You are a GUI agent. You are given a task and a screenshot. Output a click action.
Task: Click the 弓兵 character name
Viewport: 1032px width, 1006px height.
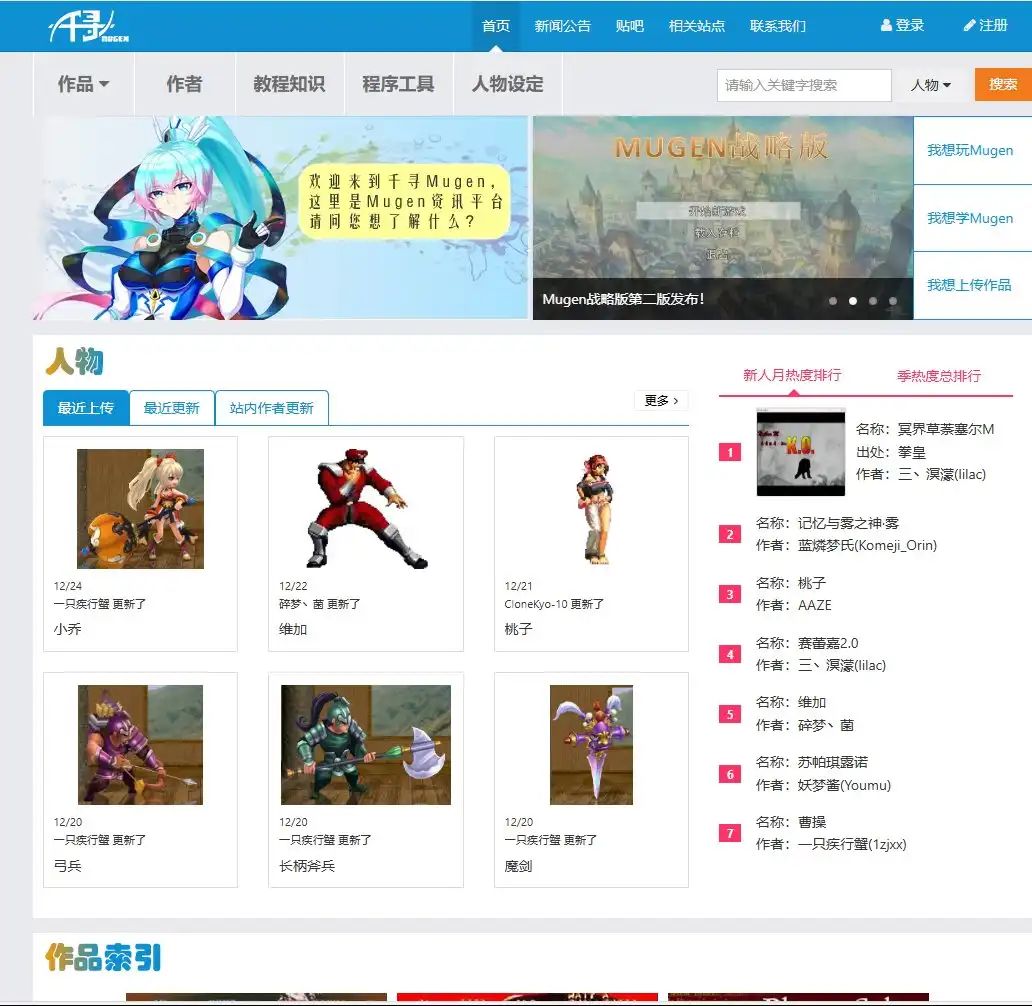tap(68, 866)
